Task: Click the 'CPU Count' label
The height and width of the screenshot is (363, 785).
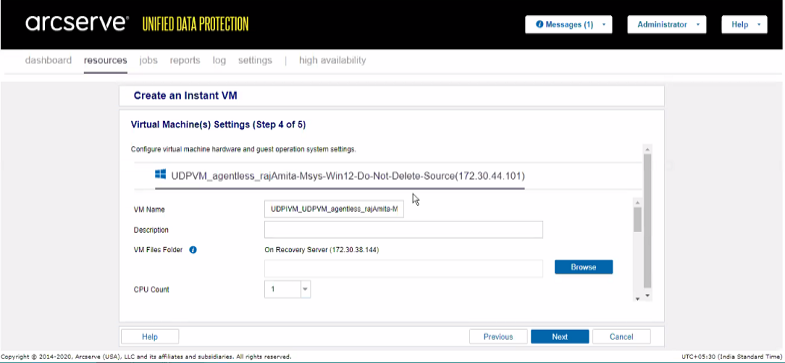Action: pos(151,289)
